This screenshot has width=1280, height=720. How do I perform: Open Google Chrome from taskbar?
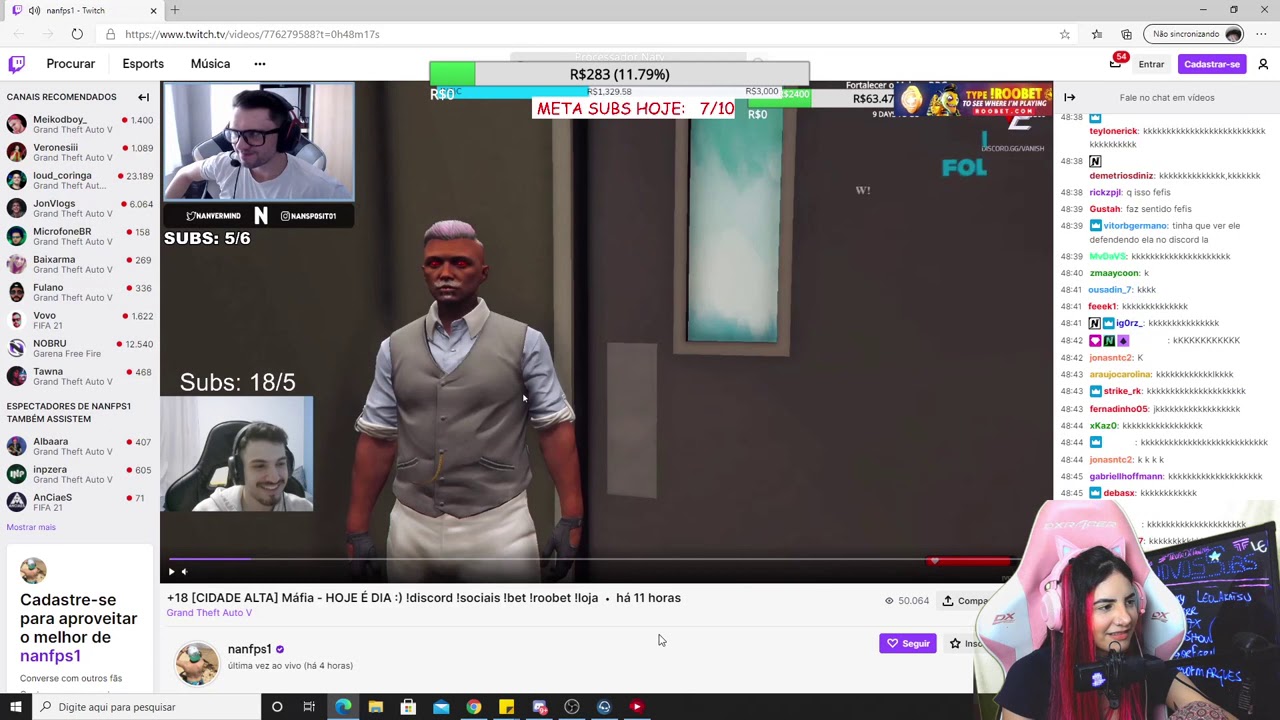coord(474,707)
